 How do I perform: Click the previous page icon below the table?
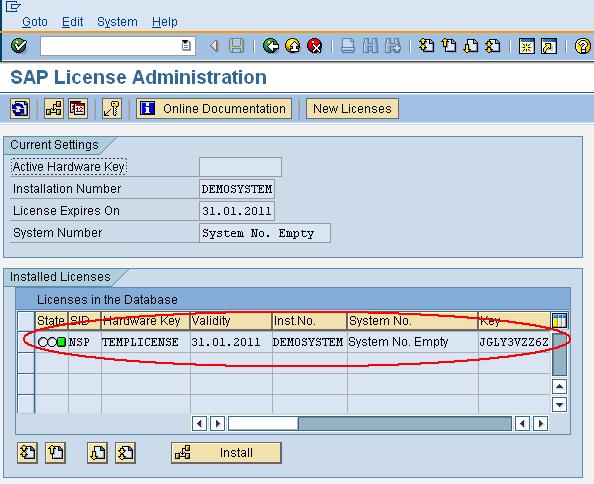pos(55,453)
